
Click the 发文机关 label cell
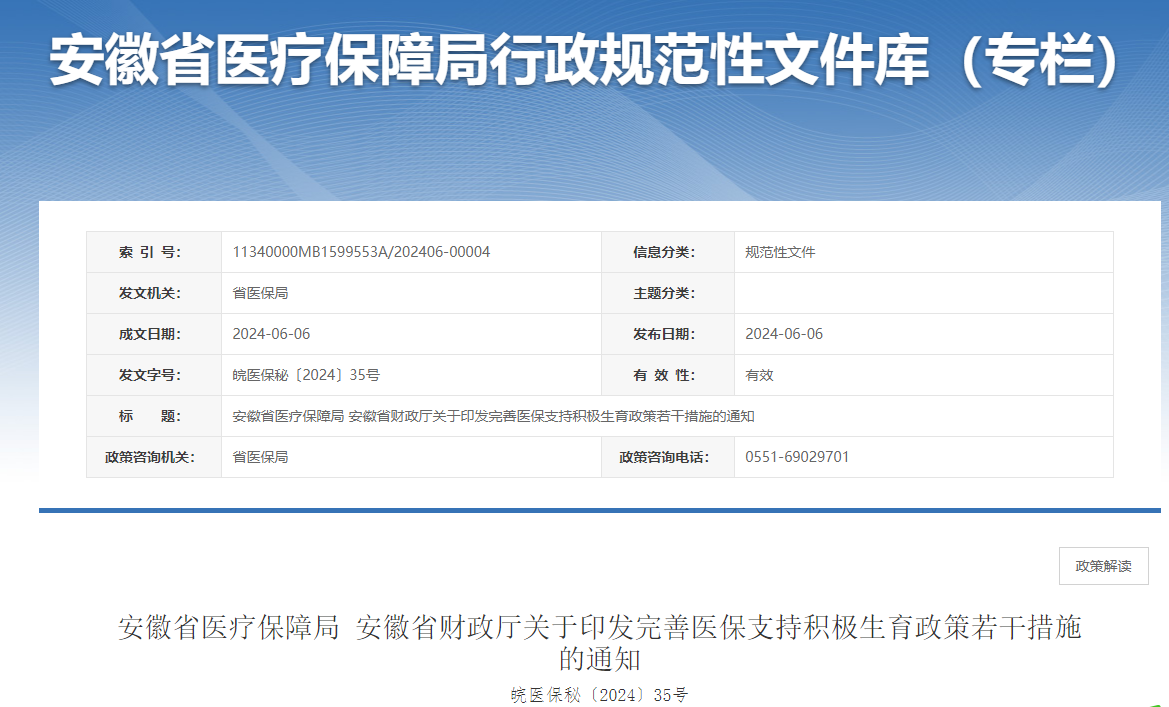[x=154, y=293]
